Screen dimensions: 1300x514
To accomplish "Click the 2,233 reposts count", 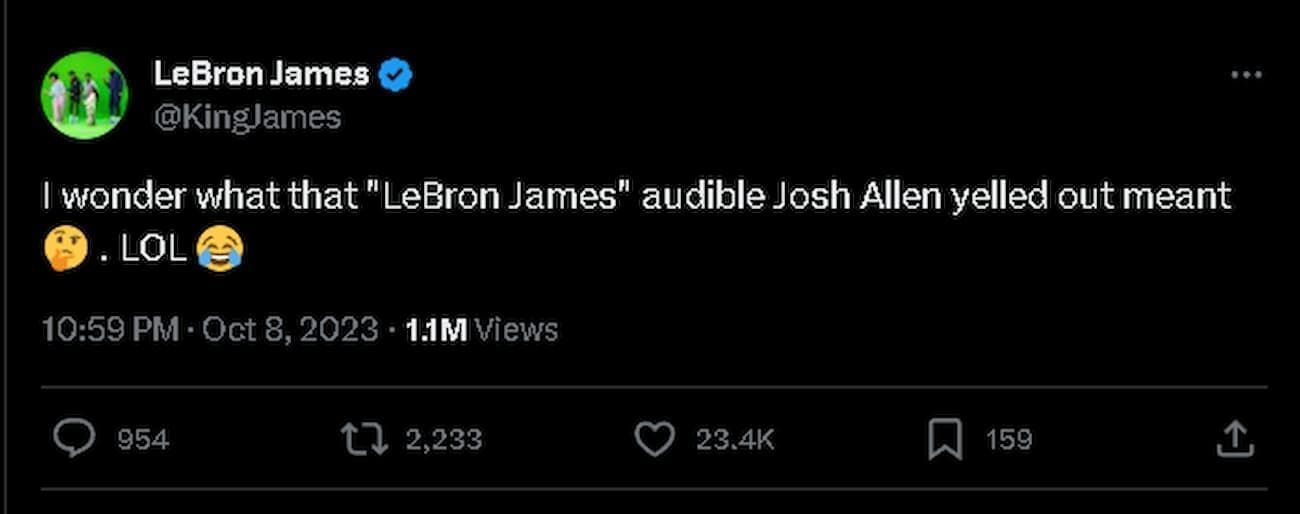I will 443,439.
